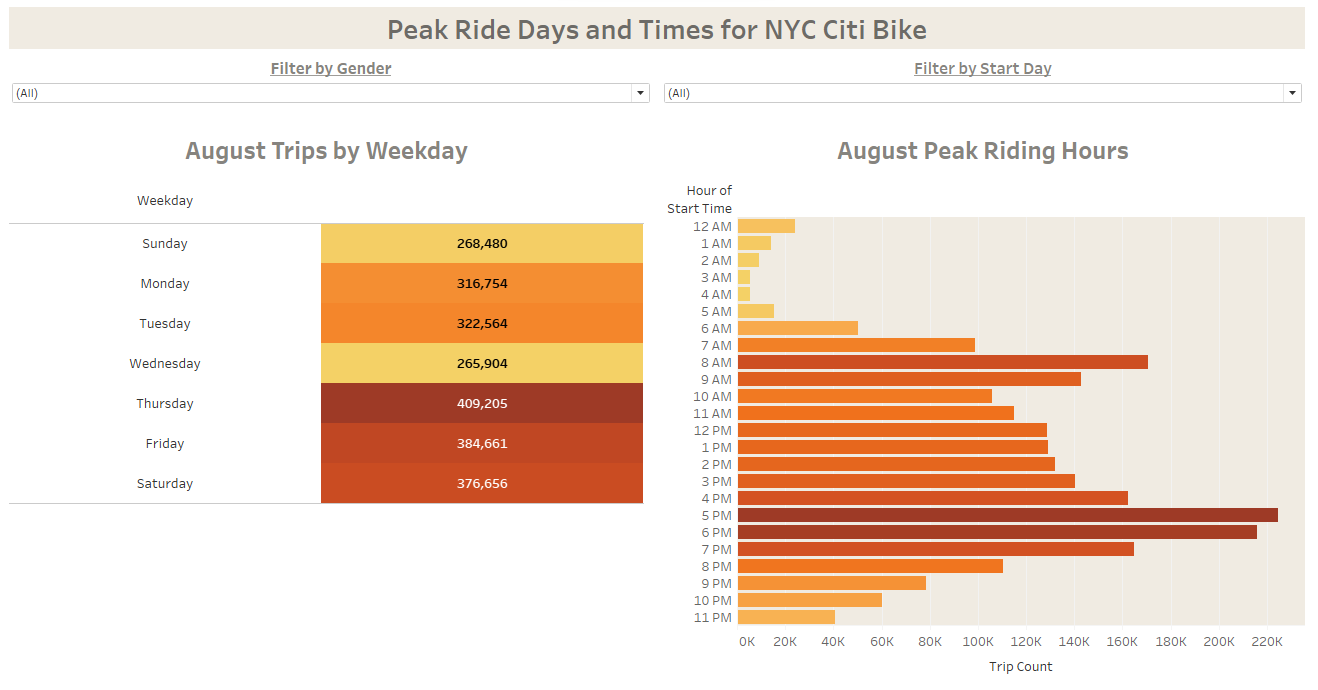Click the 8 AM peak hour bar
1318x690 pixels.
pos(940,362)
